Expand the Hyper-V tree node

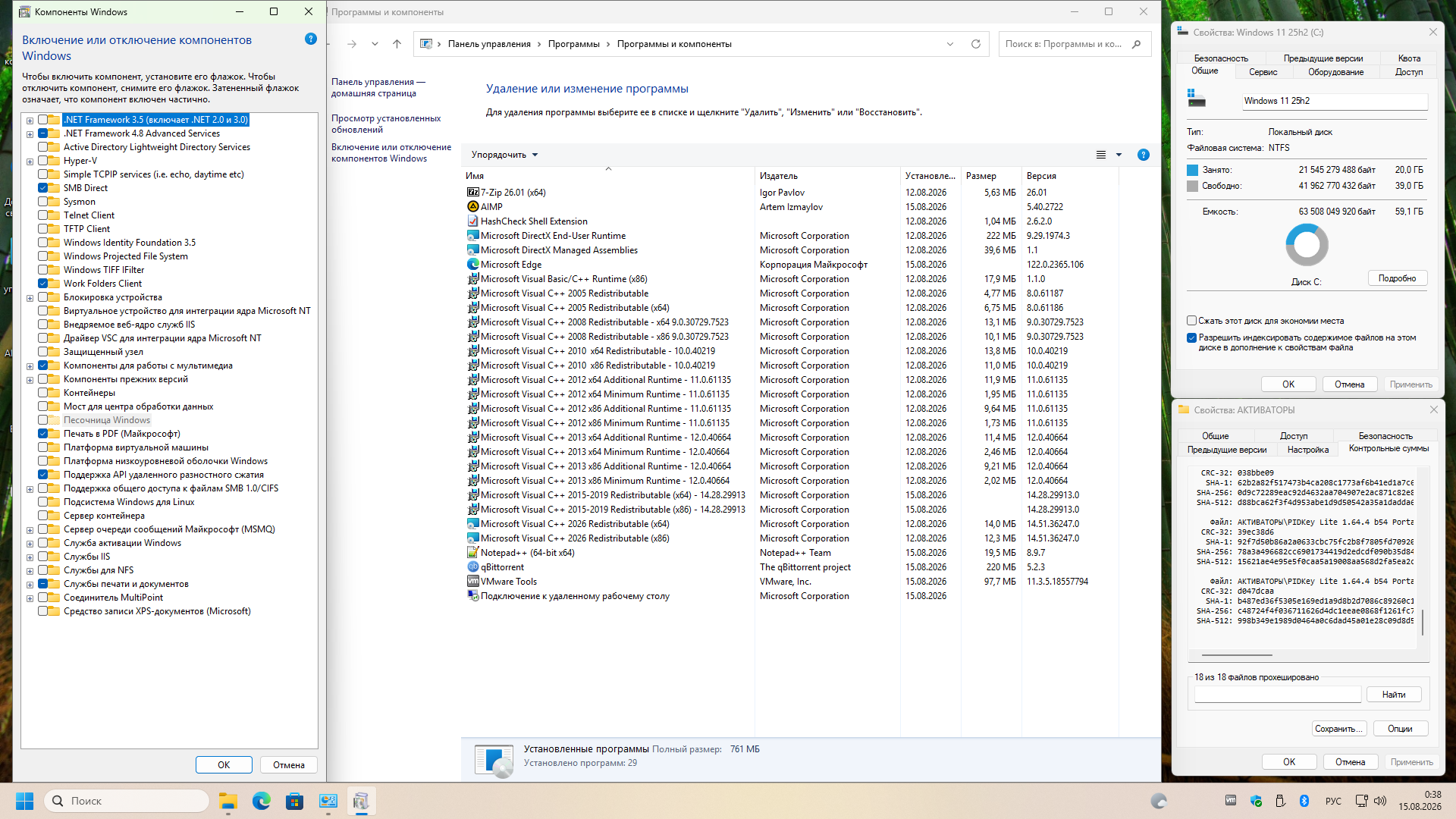click(x=30, y=162)
